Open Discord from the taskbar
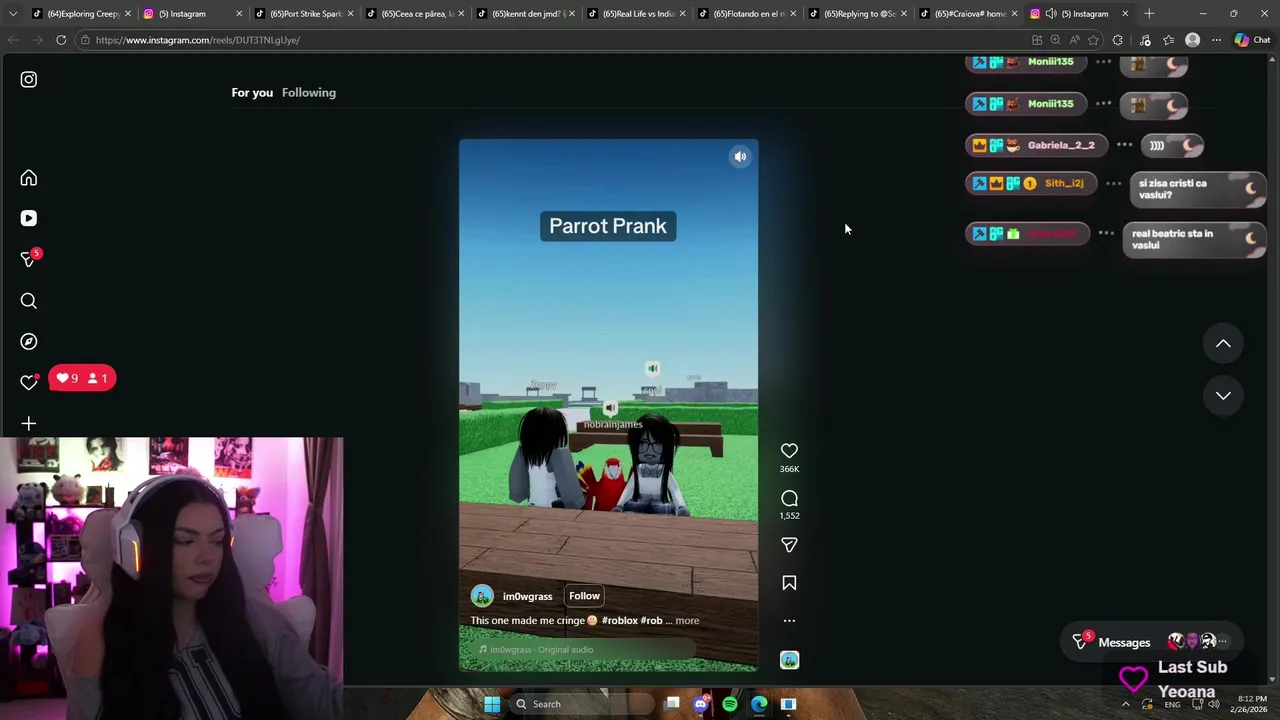The image size is (1280, 720). 701,704
